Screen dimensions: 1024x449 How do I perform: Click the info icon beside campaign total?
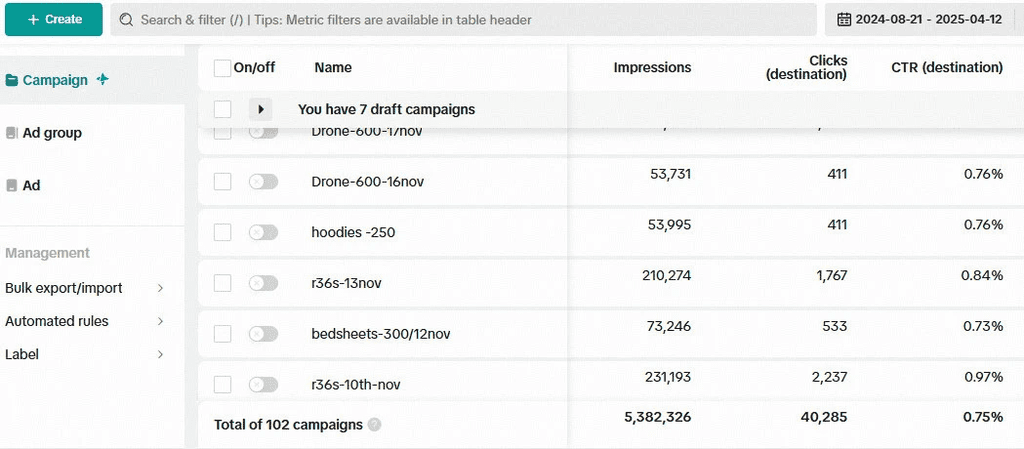point(374,425)
